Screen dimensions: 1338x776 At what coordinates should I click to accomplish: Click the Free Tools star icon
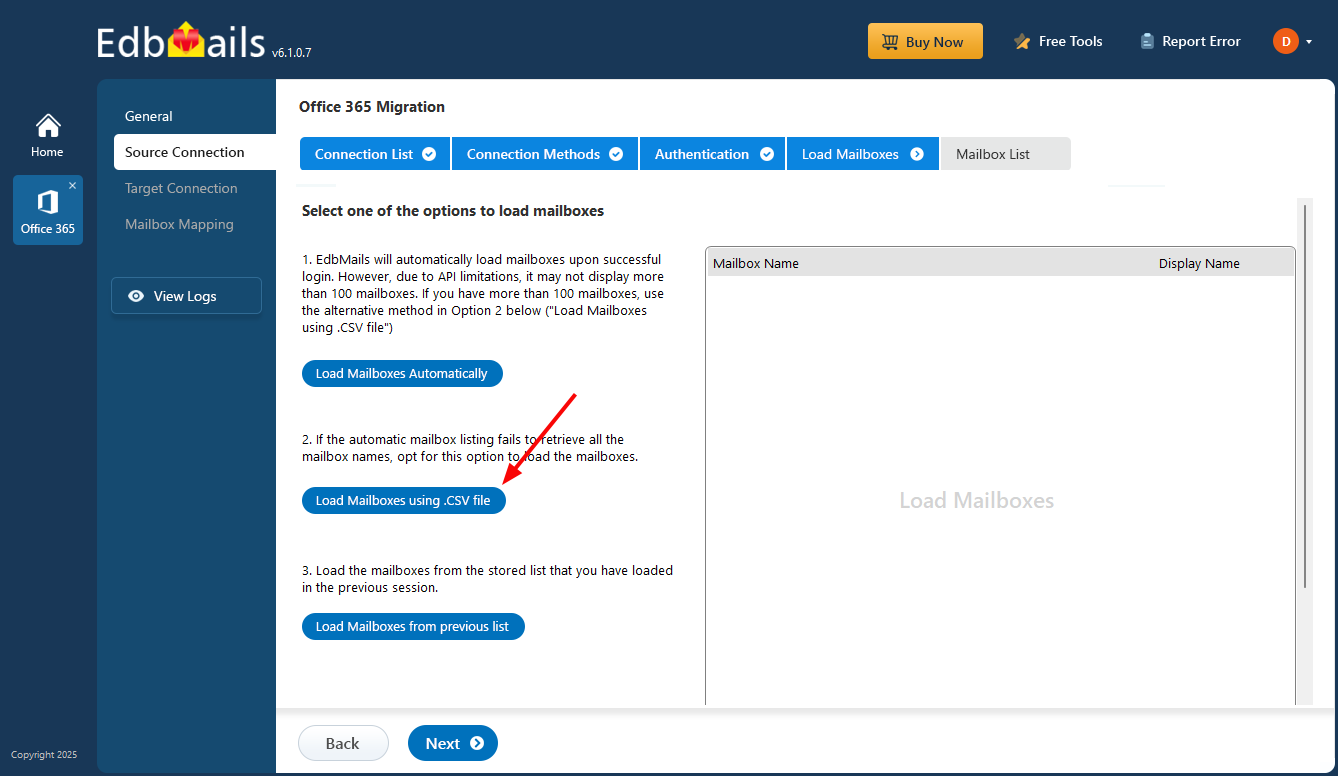[1022, 42]
